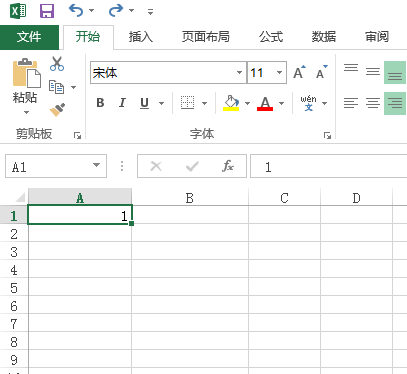Open the 页面布局 tab
Screen dimensions: 407x374
click(x=206, y=37)
